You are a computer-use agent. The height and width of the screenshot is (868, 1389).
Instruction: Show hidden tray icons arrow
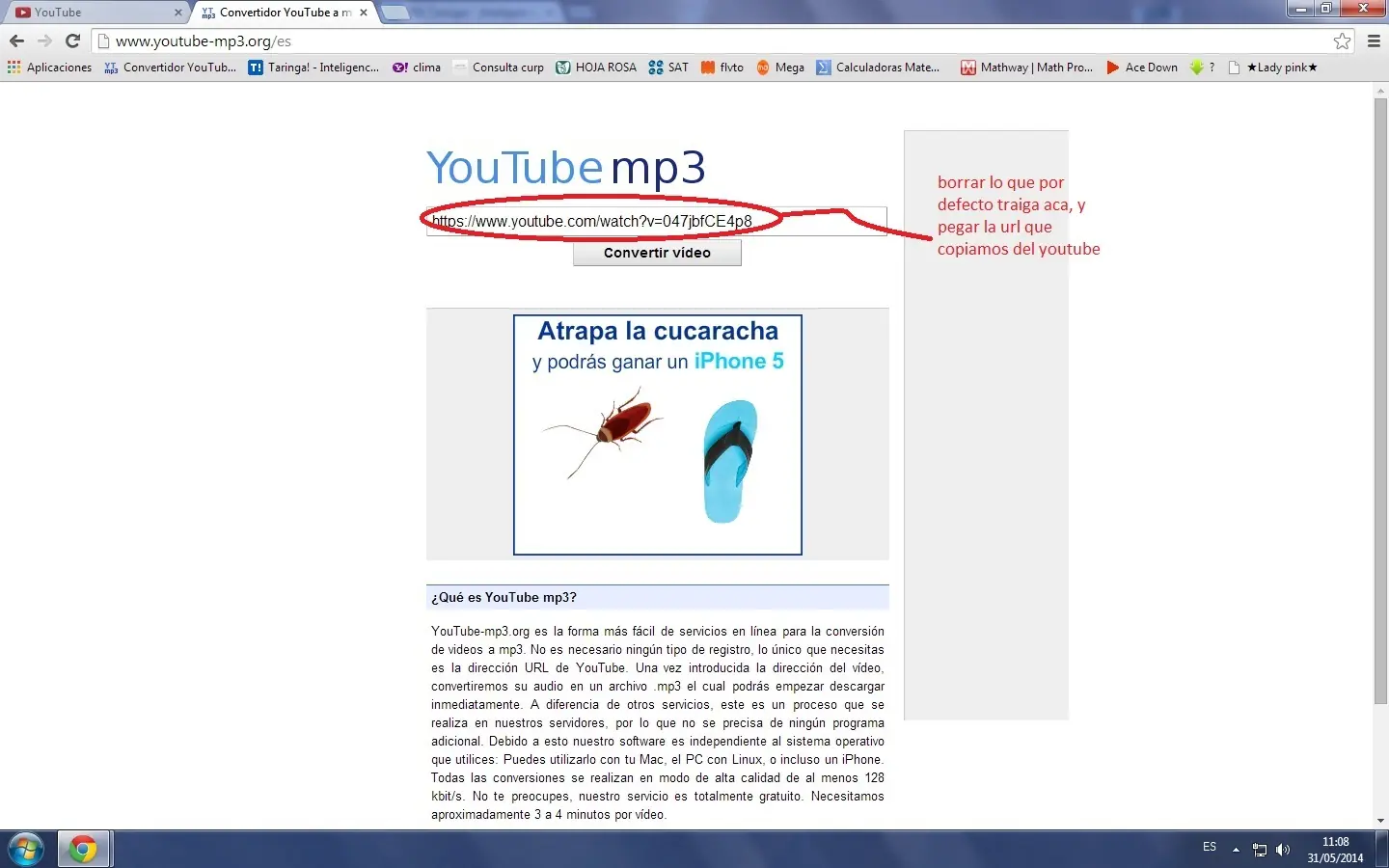click(x=1236, y=850)
